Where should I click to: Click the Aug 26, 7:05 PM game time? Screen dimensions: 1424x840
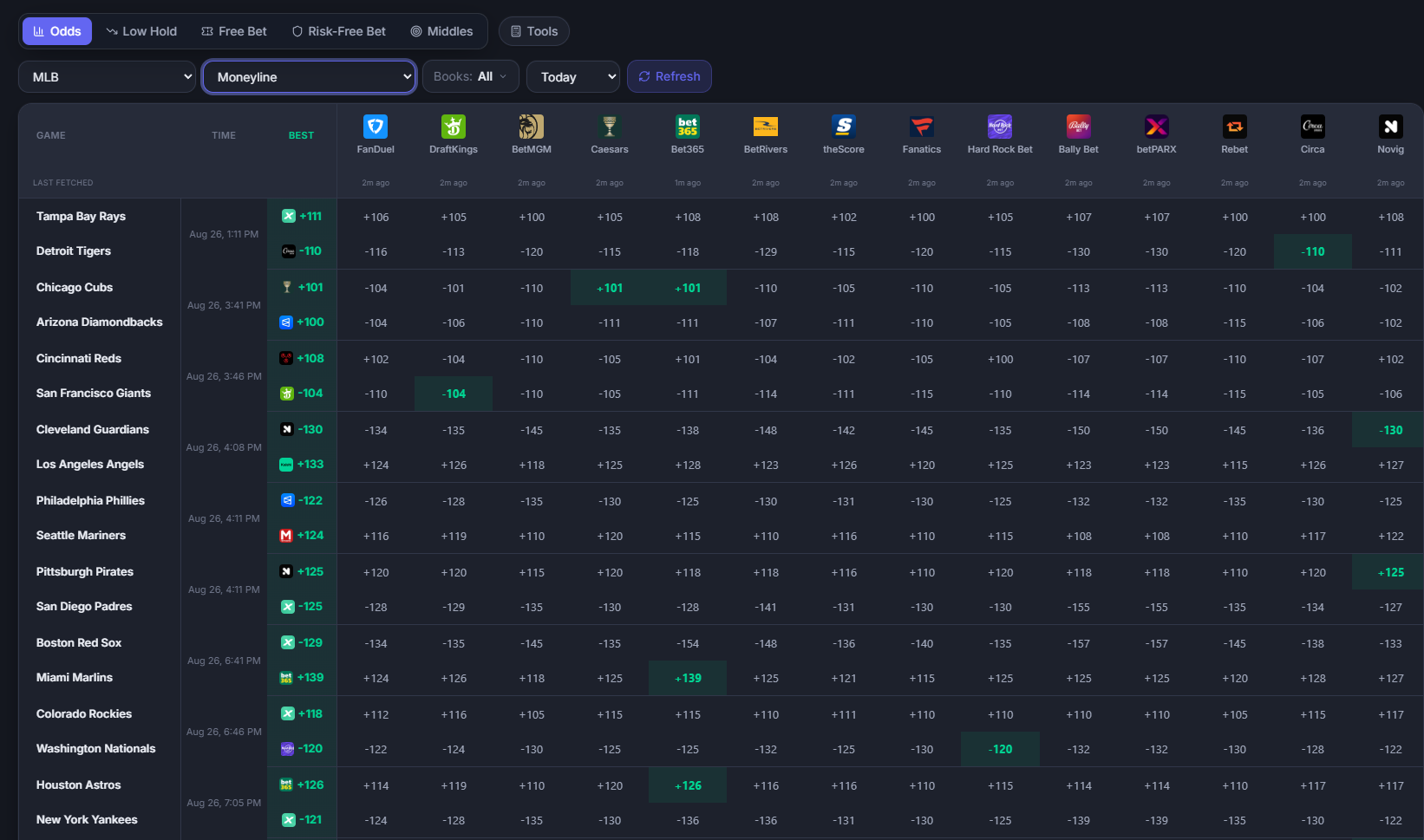(224, 803)
